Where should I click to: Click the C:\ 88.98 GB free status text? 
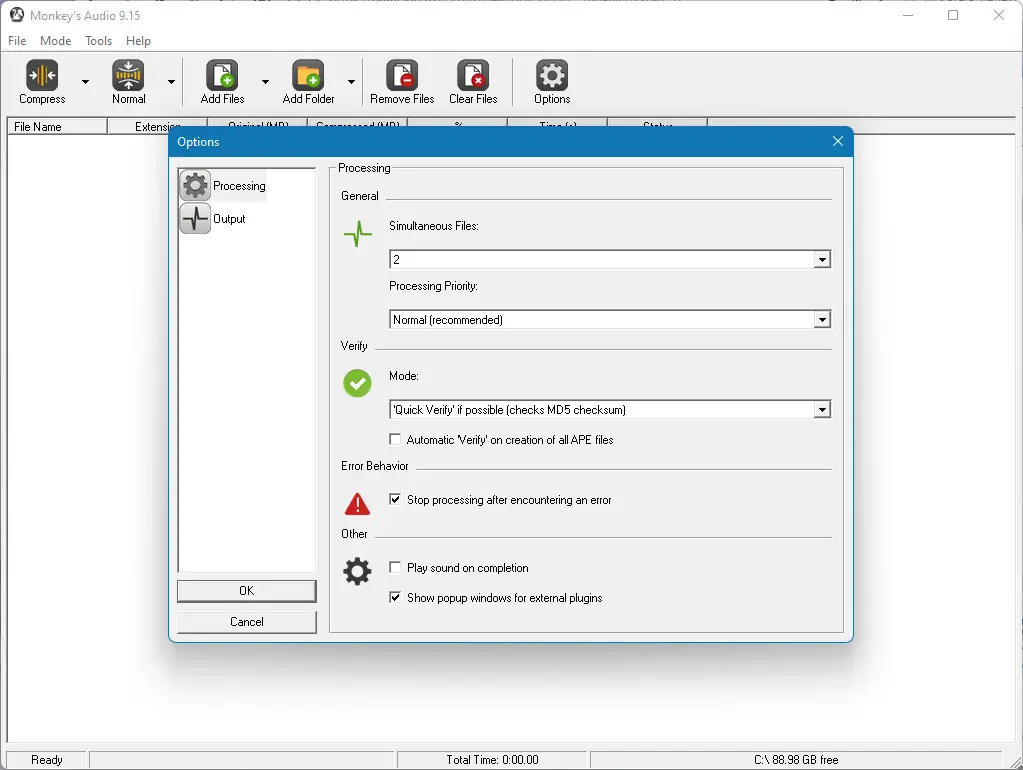796,760
